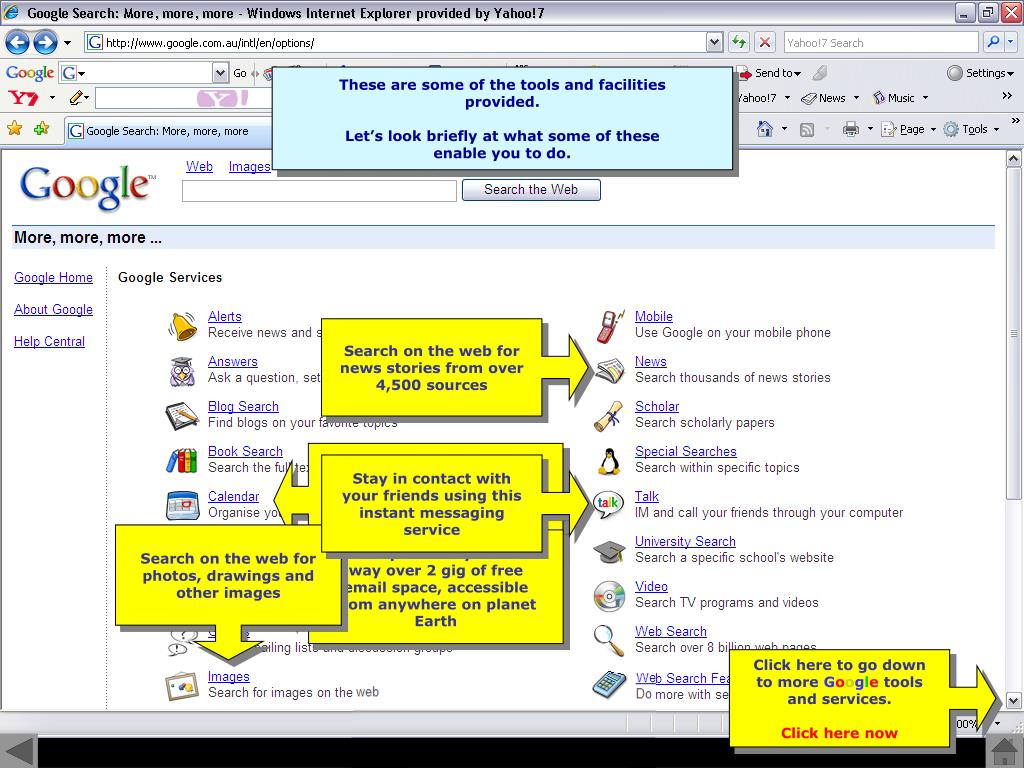
Task: Click the Print icon in command bar
Action: (850, 129)
